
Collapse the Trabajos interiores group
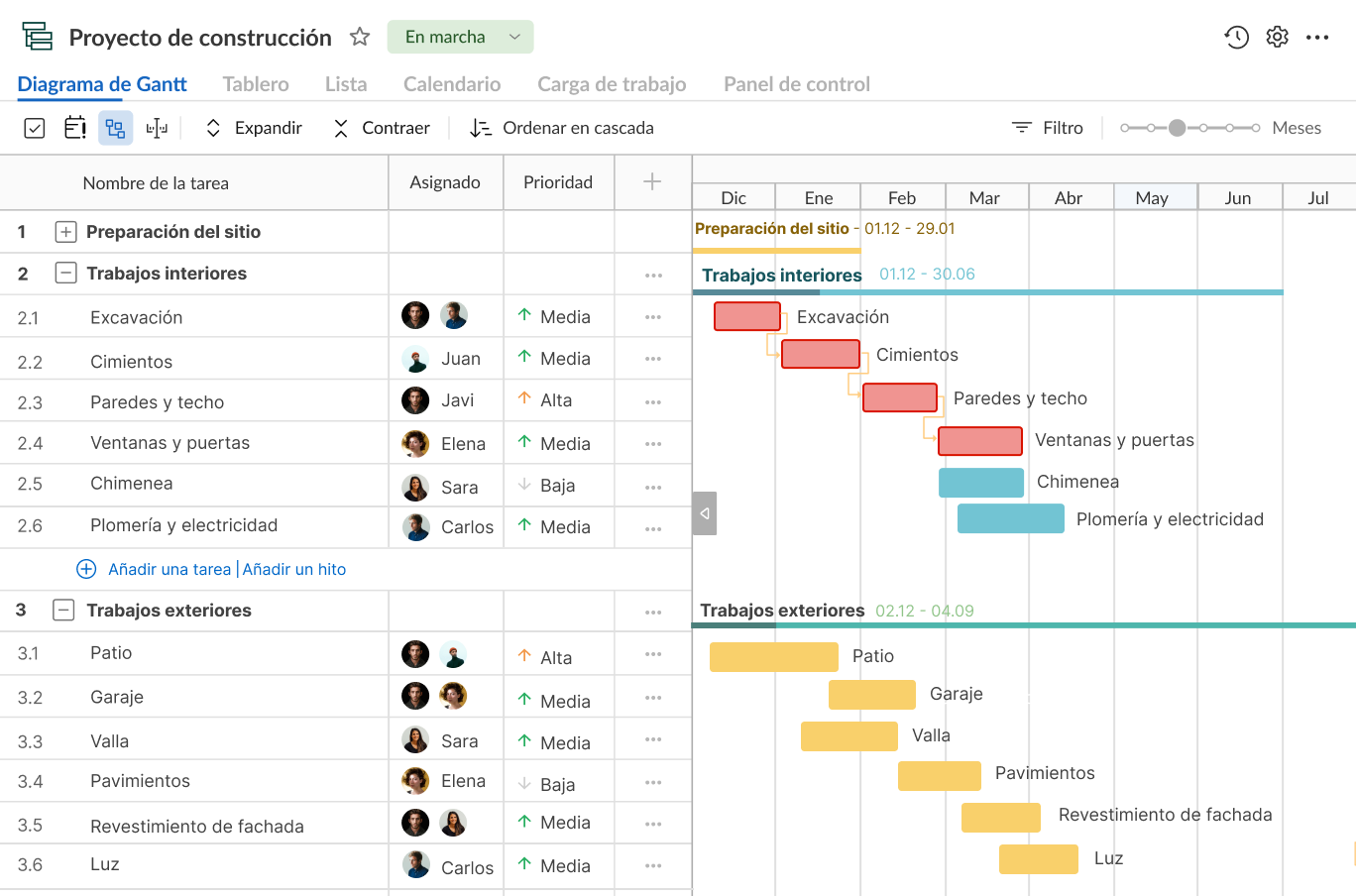[65, 274]
